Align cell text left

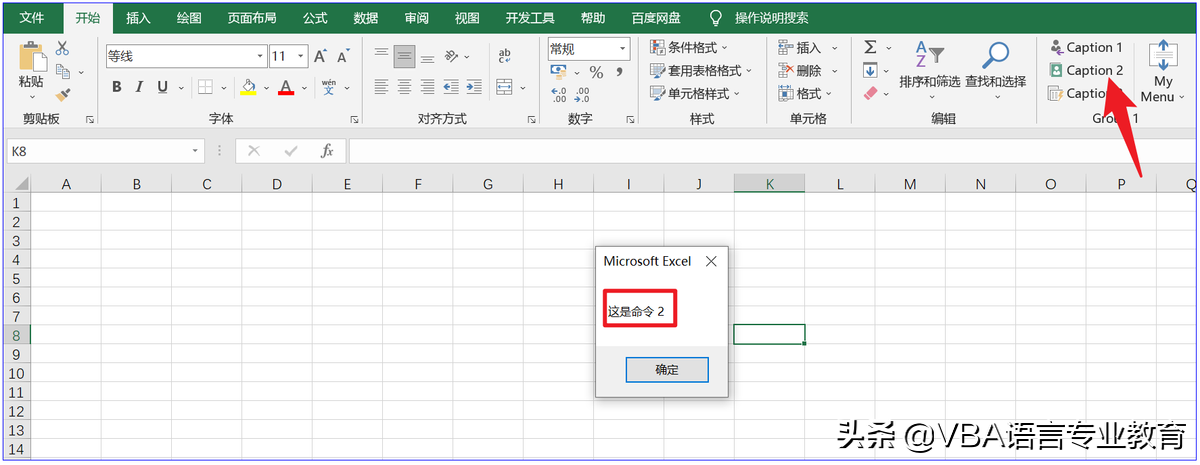[381, 87]
